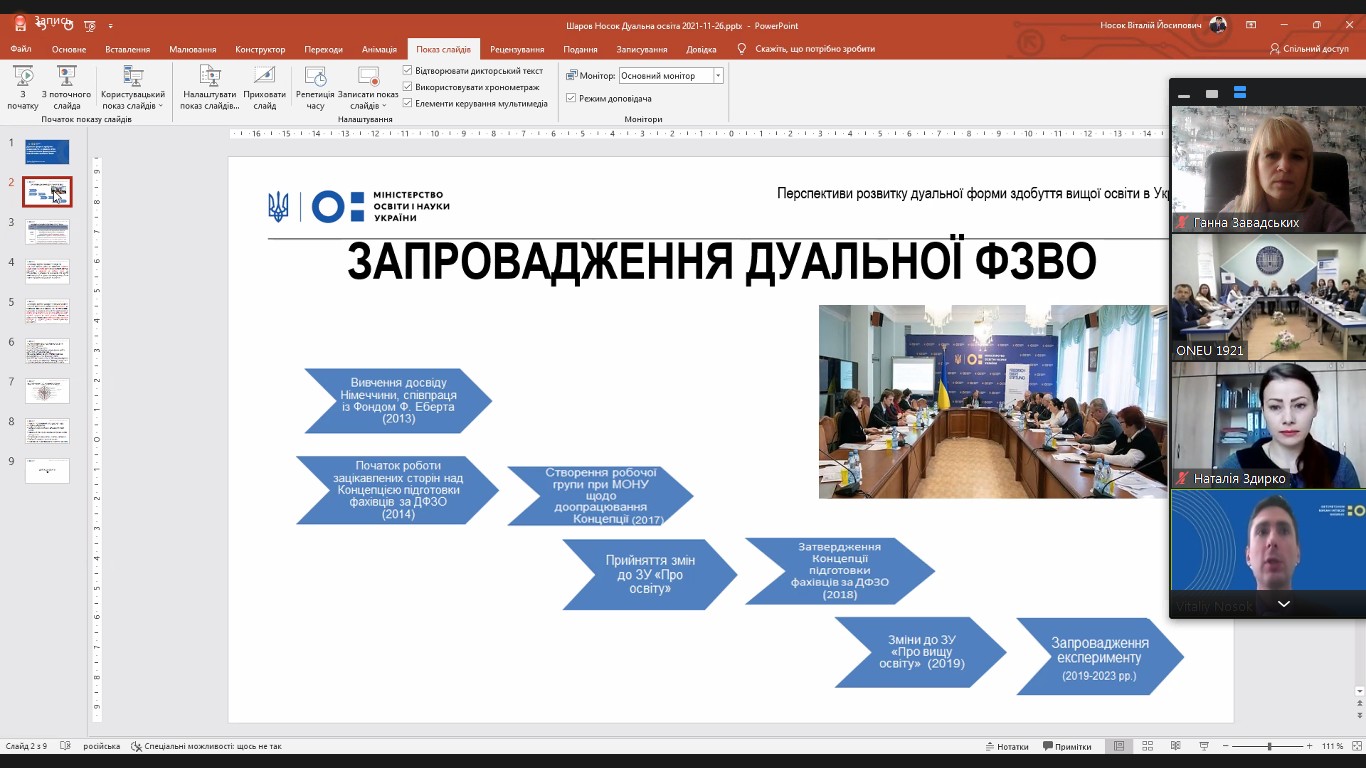Click the accessibility status Спеціальні можливості
Screen dimensions: 1366x768
point(206,746)
